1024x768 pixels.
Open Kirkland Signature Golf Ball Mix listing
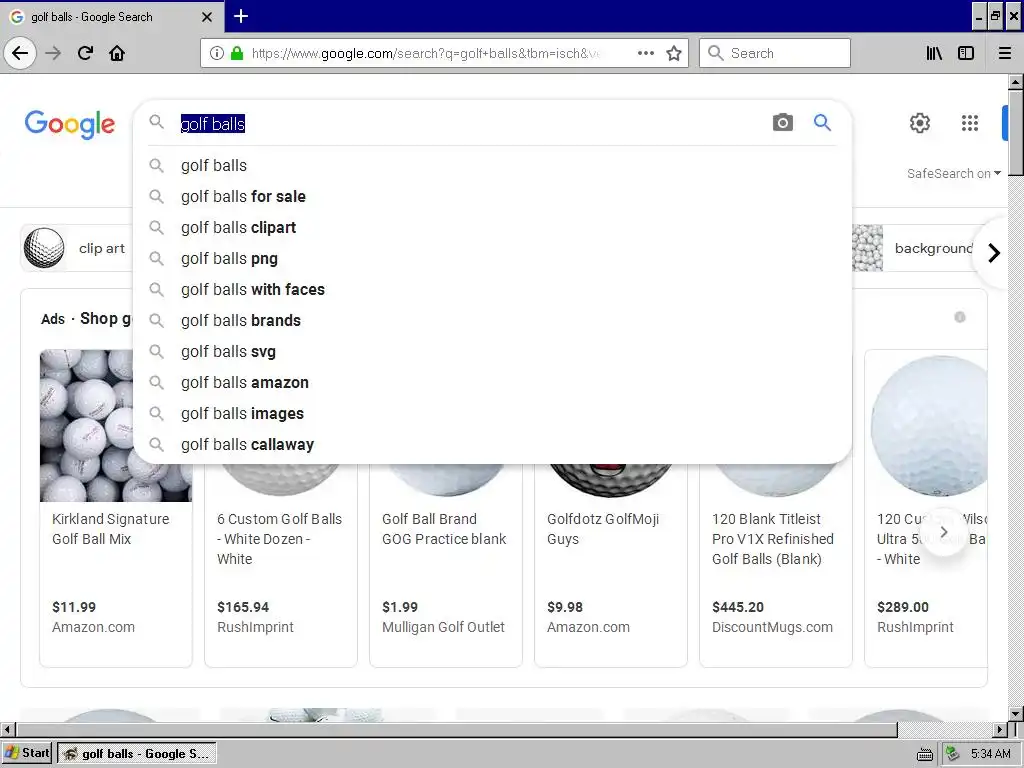click(110, 529)
